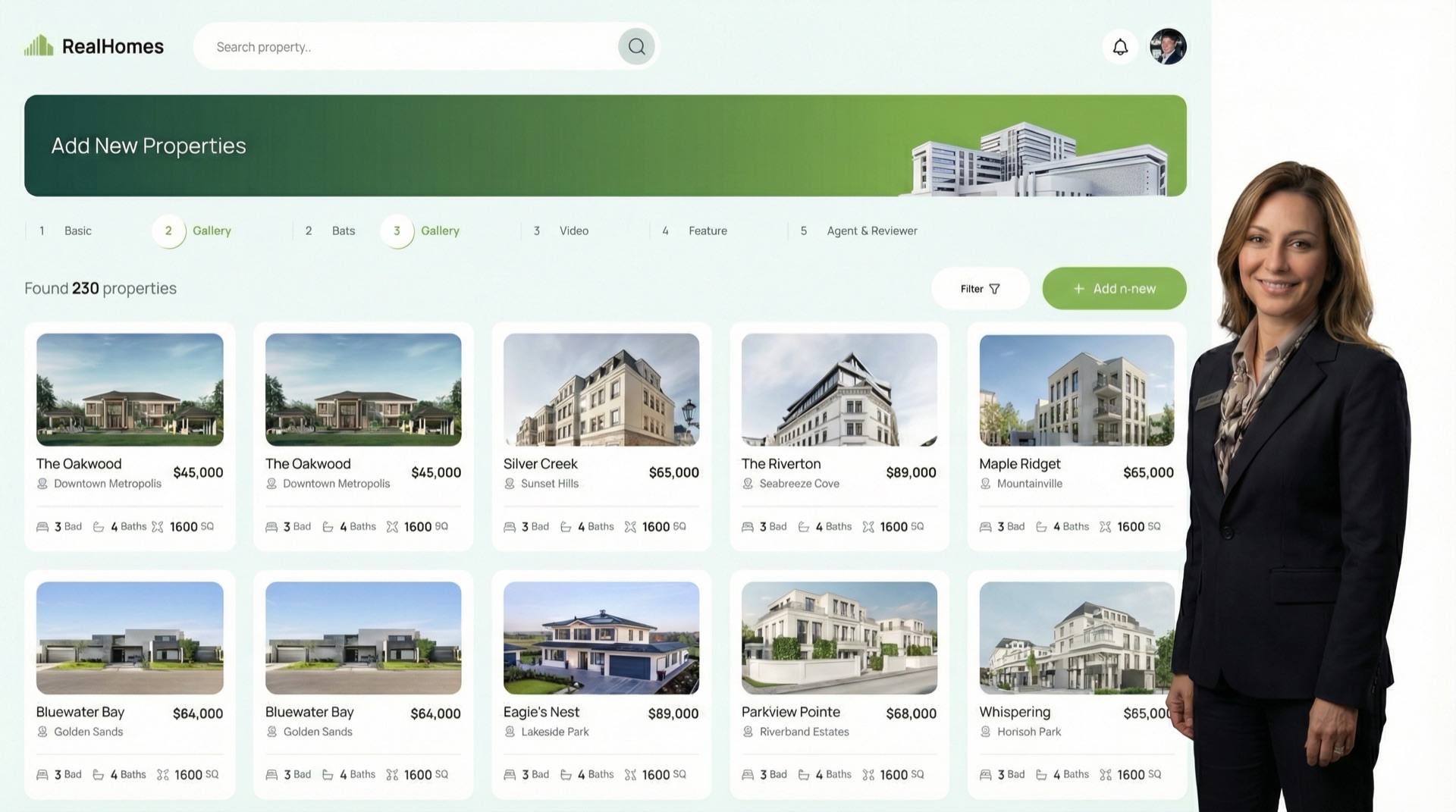
Task: Select the Video step
Action: [573, 230]
